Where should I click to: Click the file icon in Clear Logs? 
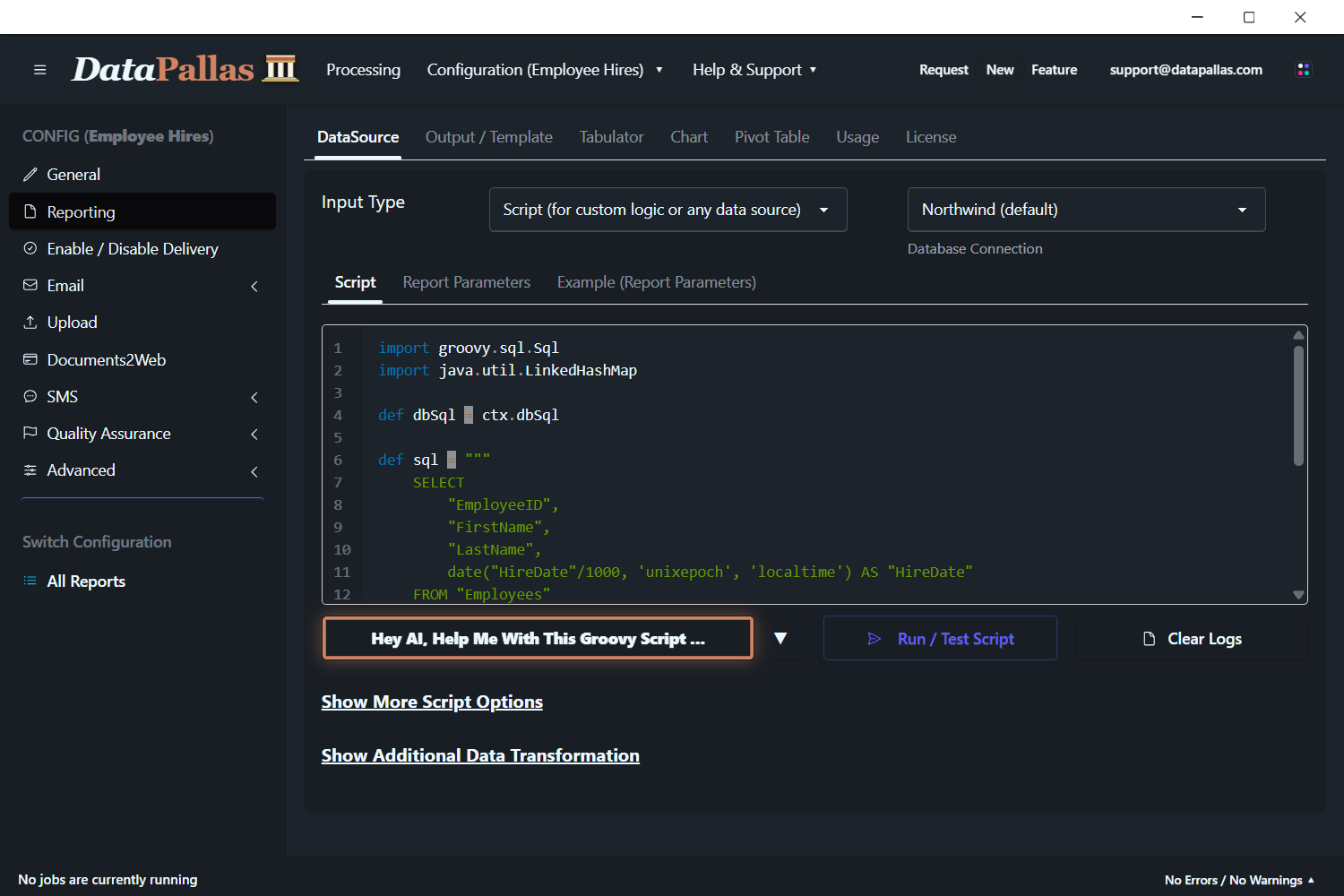(1150, 639)
